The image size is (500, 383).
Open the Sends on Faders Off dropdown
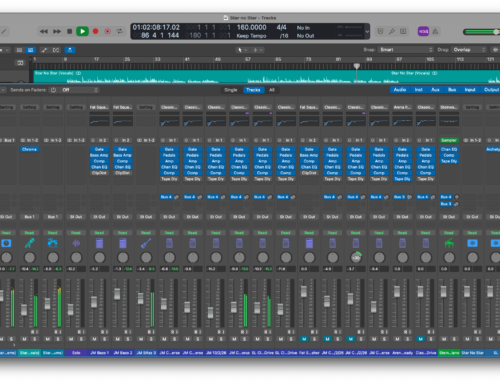click(80, 90)
